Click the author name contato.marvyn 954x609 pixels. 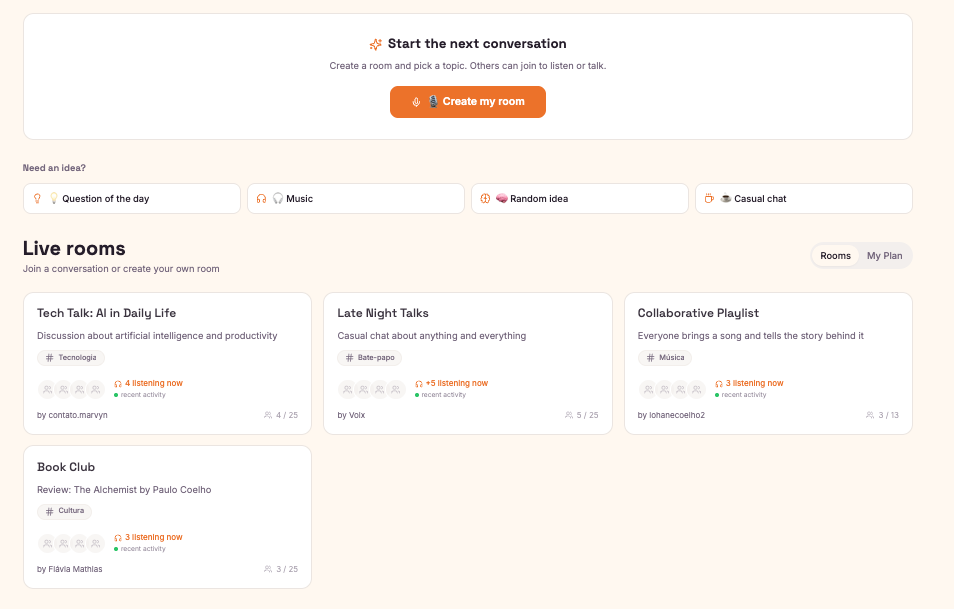78,415
